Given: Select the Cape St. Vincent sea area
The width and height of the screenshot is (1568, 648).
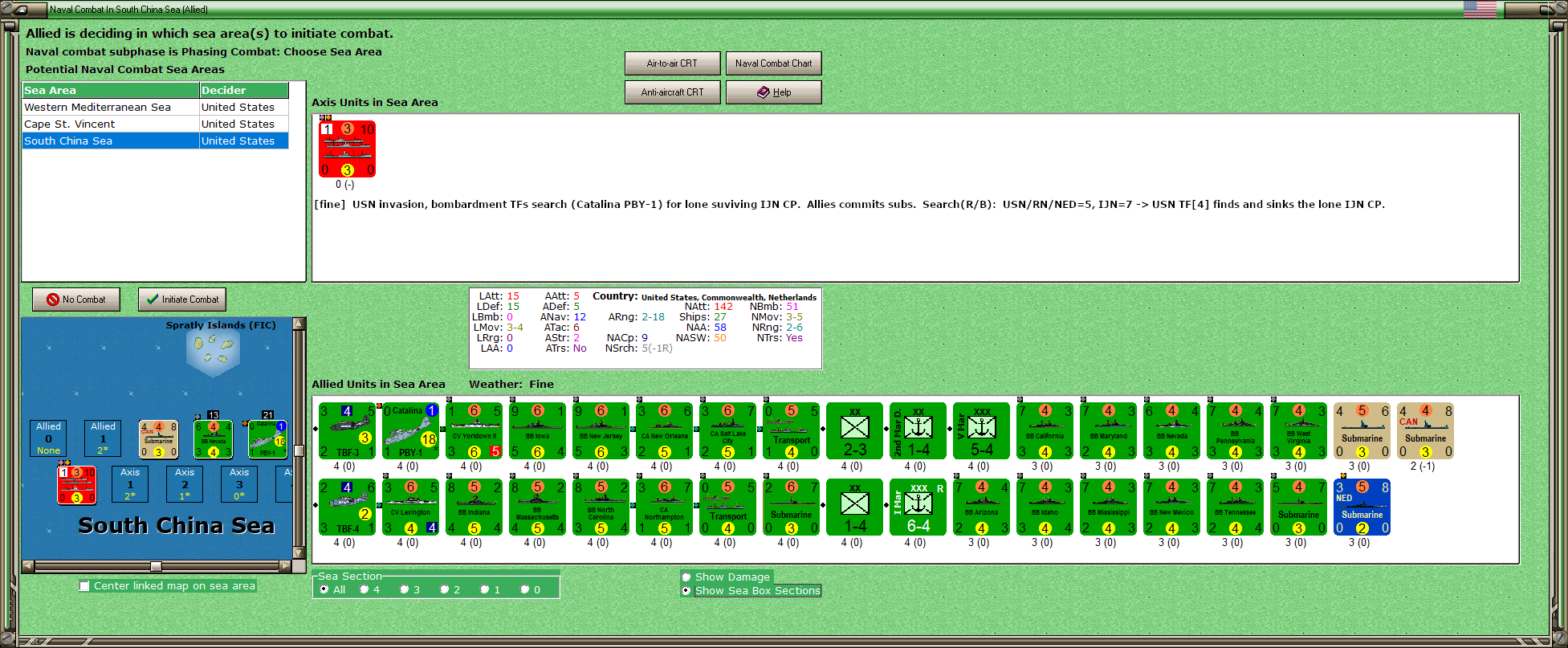Looking at the screenshot, I should click(x=155, y=124).
